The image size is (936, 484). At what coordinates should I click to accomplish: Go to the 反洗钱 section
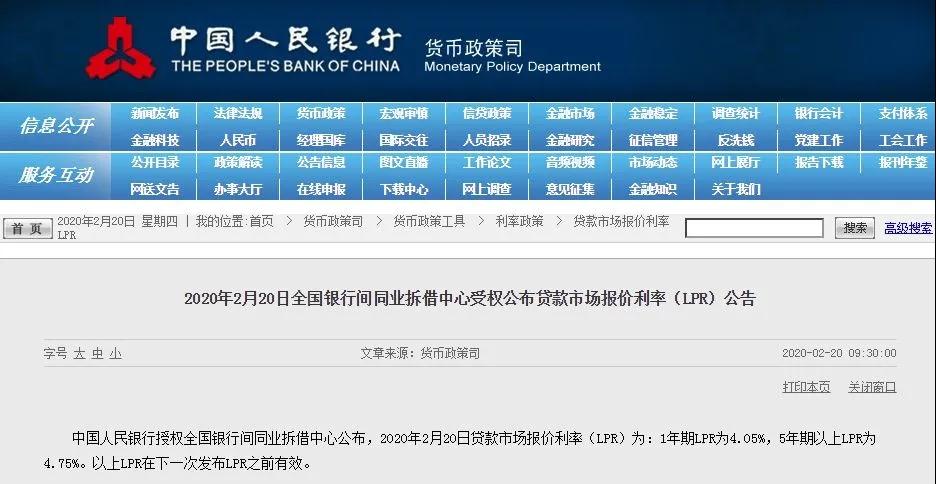tap(735, 141)
